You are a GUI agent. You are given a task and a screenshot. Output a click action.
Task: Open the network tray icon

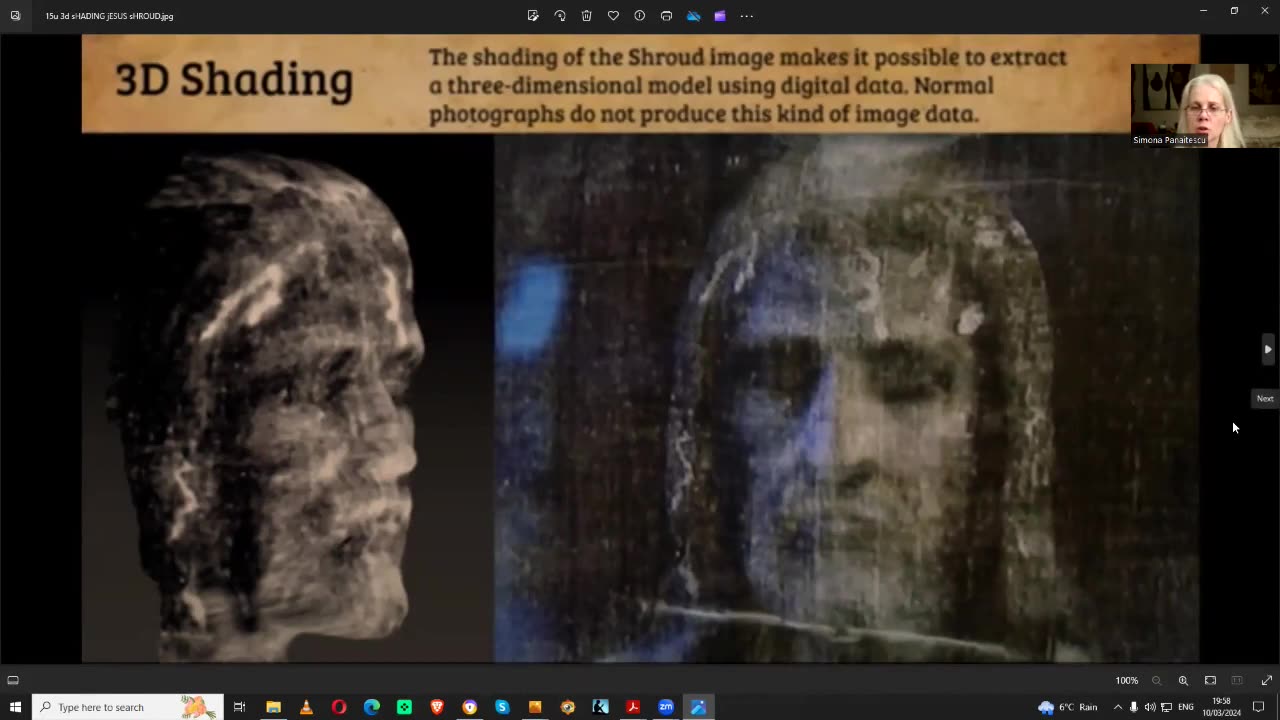(x=1166, y=707)
